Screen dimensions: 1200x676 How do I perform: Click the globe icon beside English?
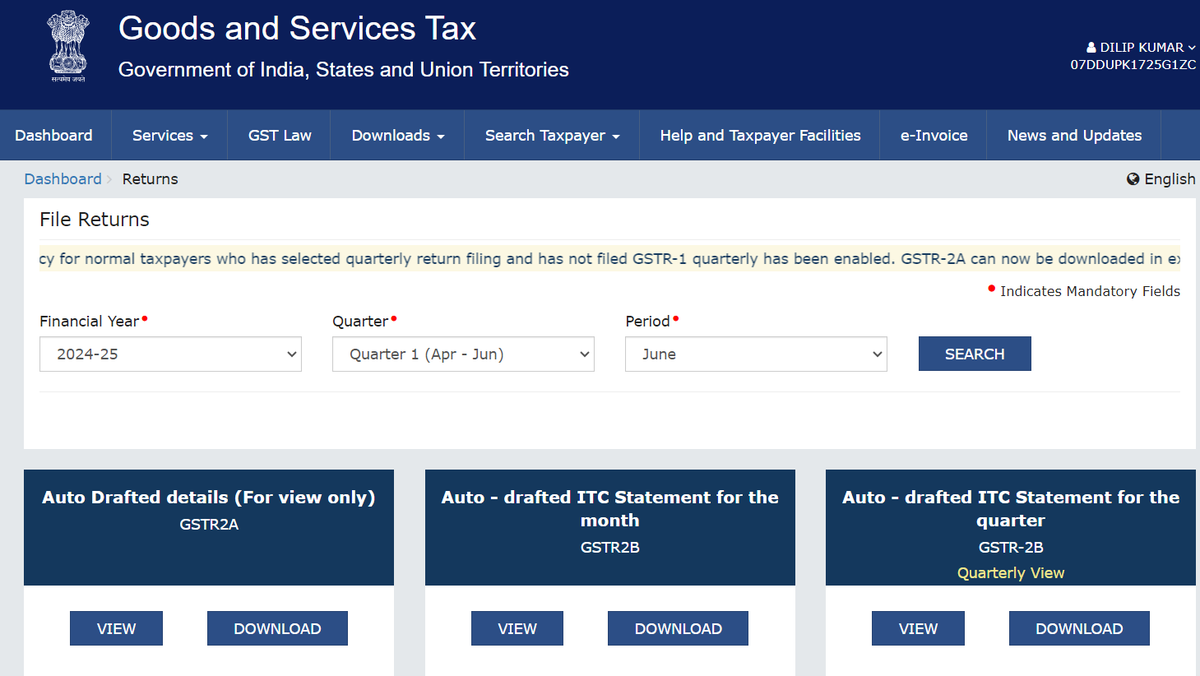pos(1133,179)
